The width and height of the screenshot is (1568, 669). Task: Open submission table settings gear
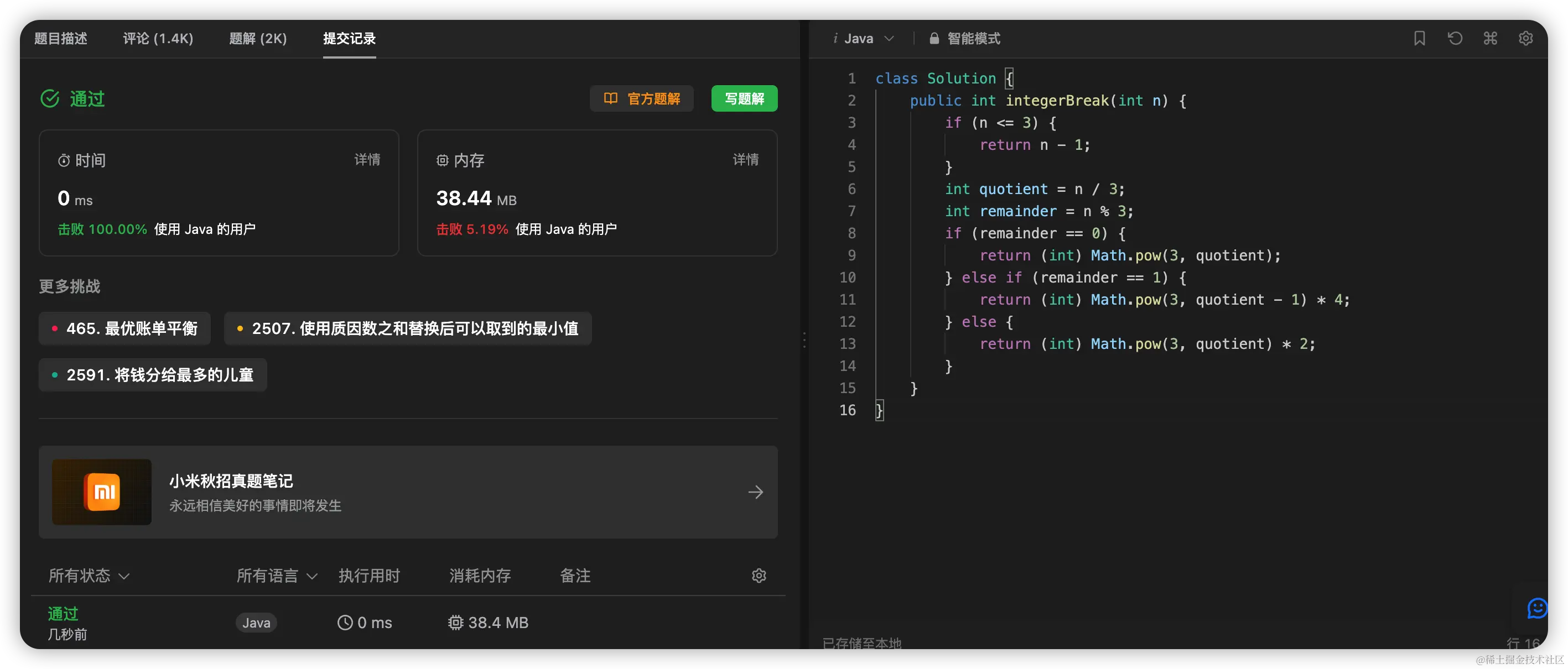point(759,576)
